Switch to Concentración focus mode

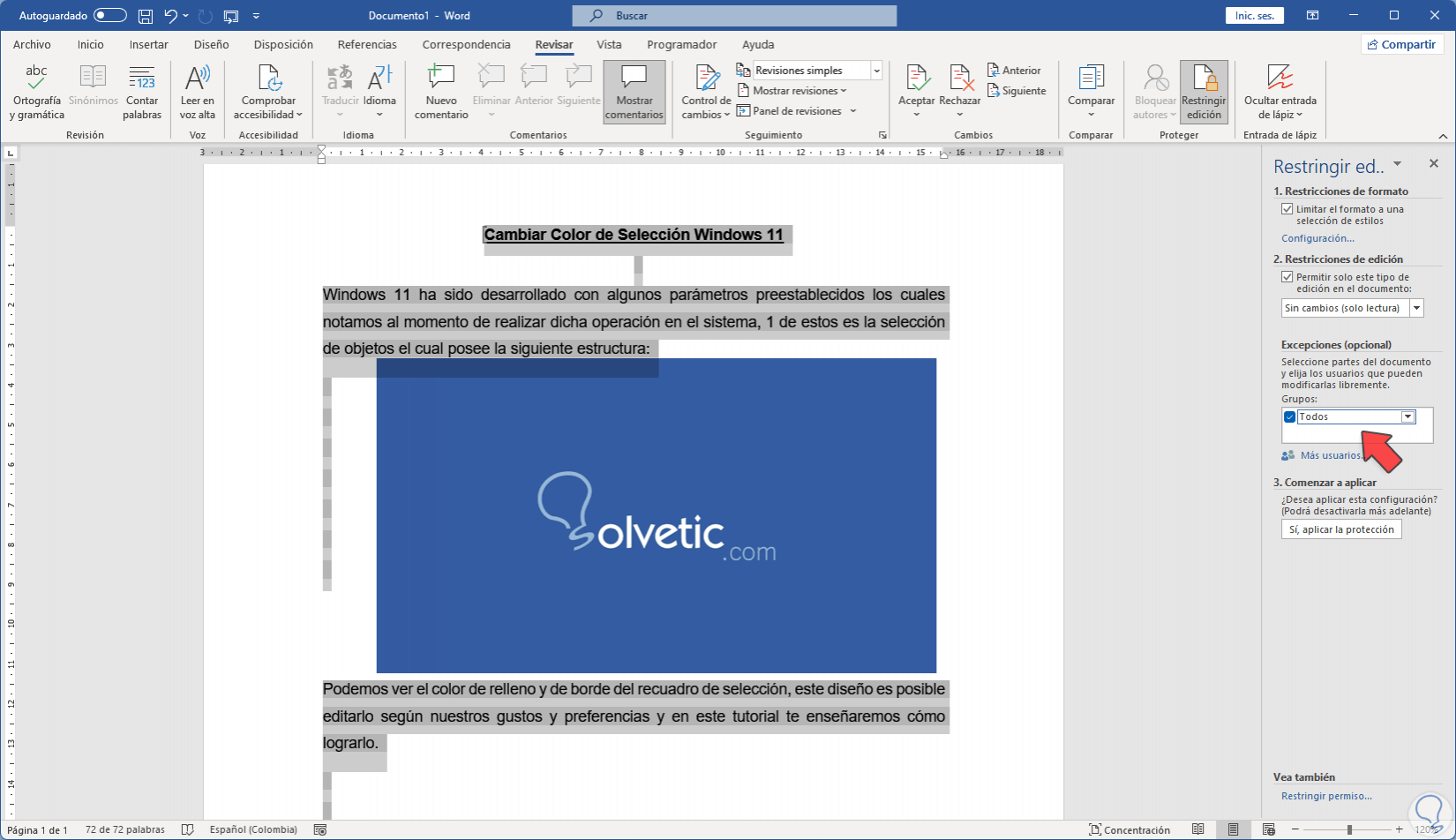[1130, 829]
